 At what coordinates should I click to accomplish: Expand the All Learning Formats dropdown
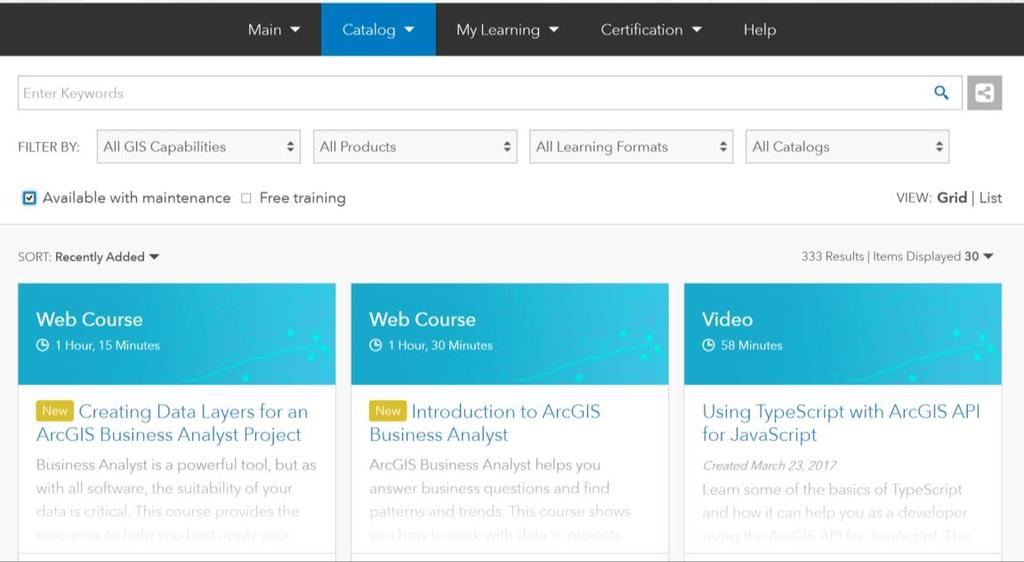(x=632, y=147)
